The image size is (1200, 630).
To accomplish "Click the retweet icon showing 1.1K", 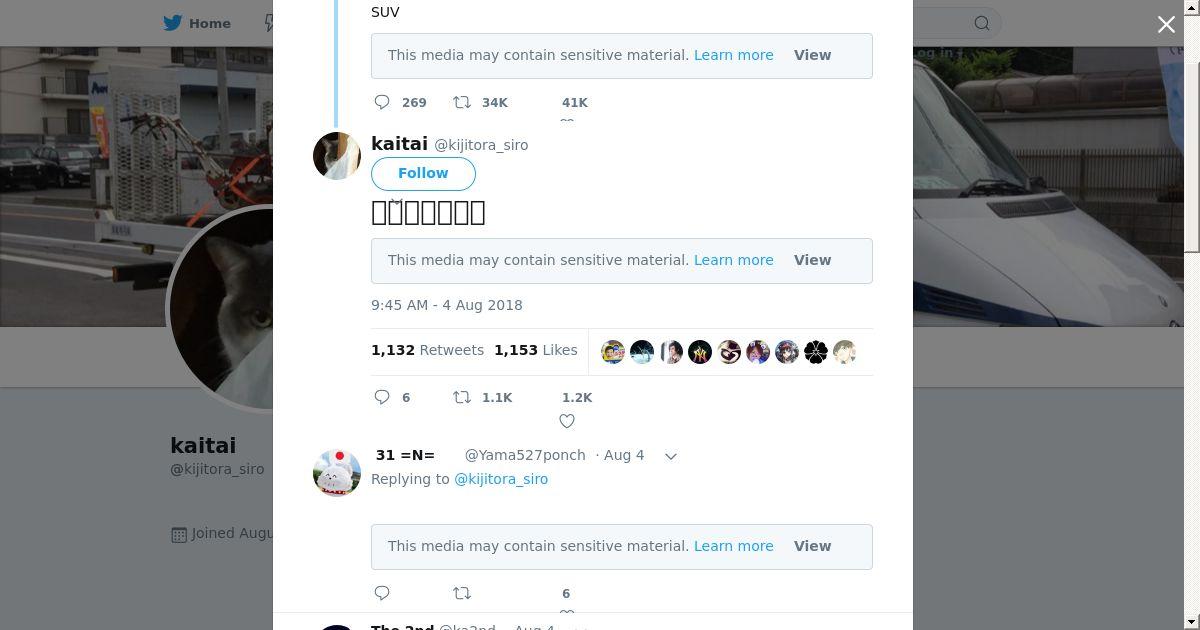I will tap(462, 397).
